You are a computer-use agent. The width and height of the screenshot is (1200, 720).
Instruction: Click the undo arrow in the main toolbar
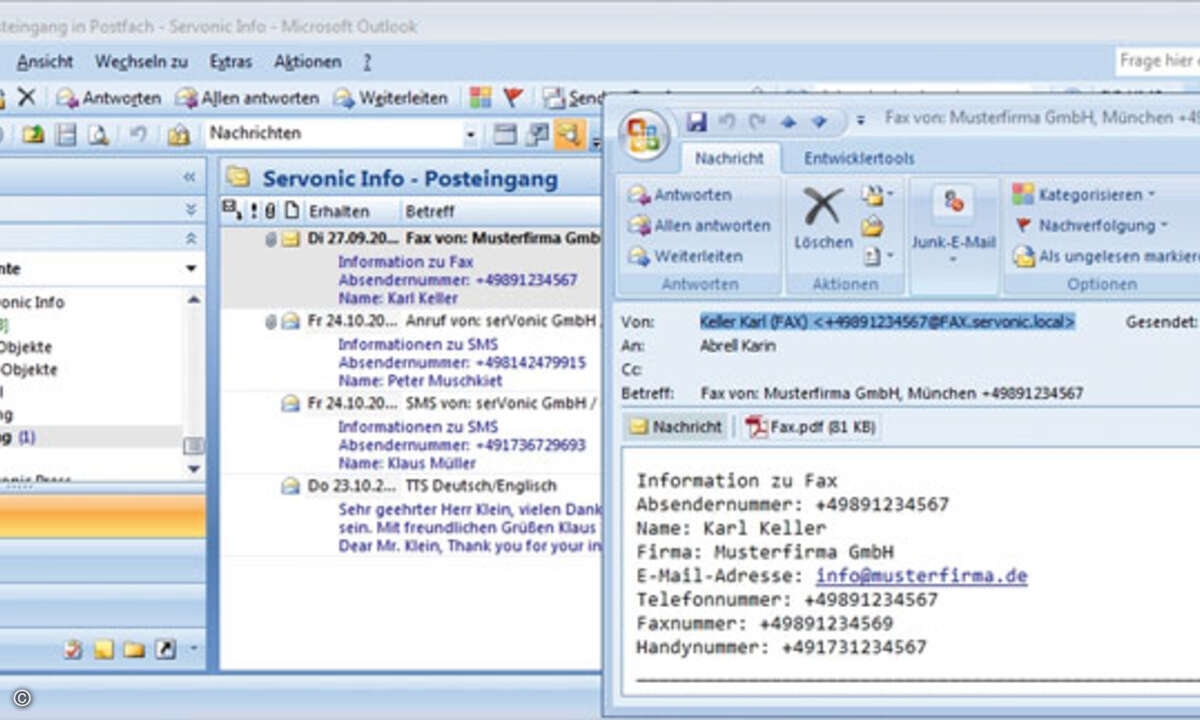click(x=139, y=134)
